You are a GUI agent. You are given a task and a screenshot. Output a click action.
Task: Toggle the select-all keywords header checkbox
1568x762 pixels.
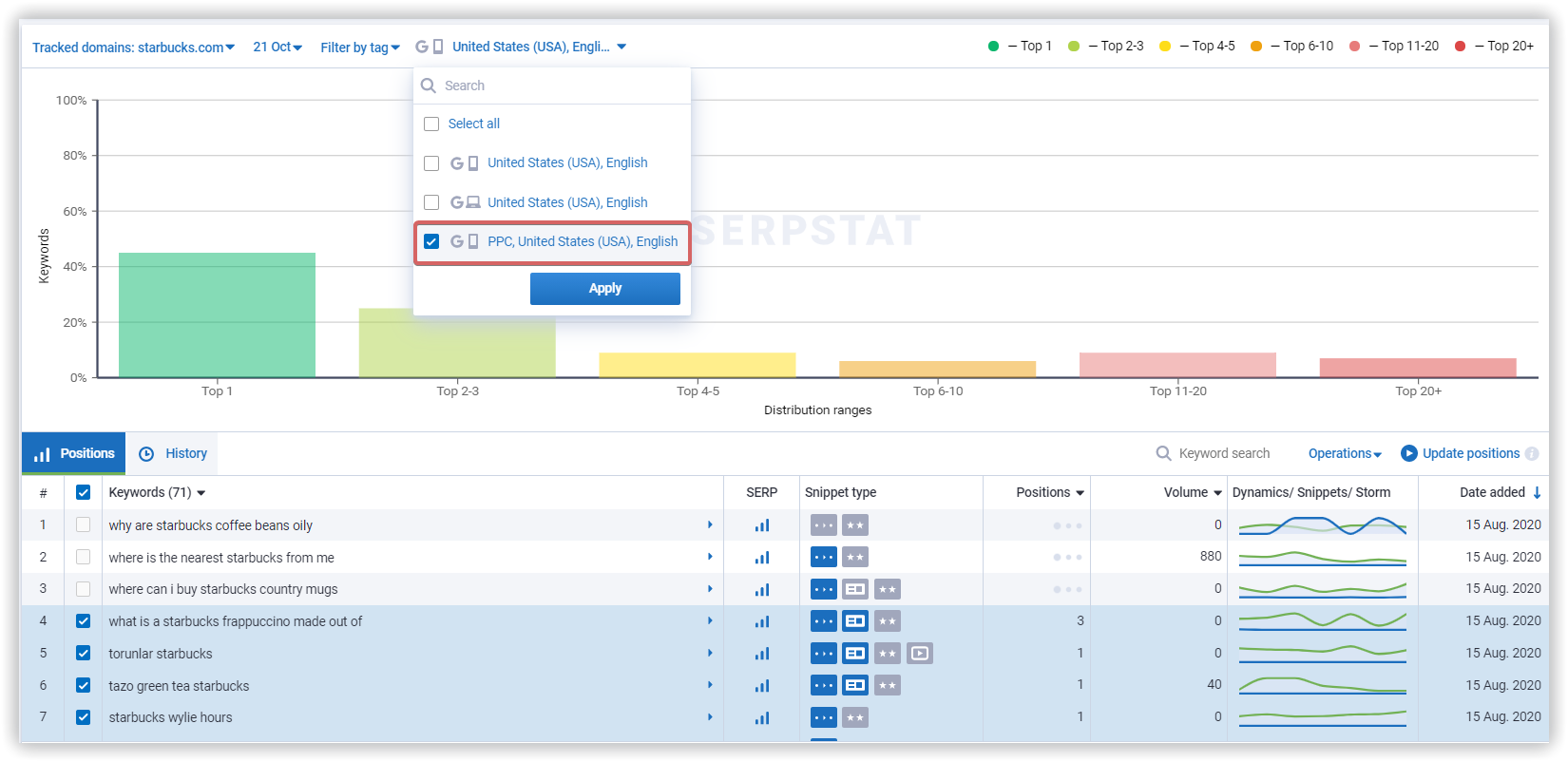tap(83, 492)
